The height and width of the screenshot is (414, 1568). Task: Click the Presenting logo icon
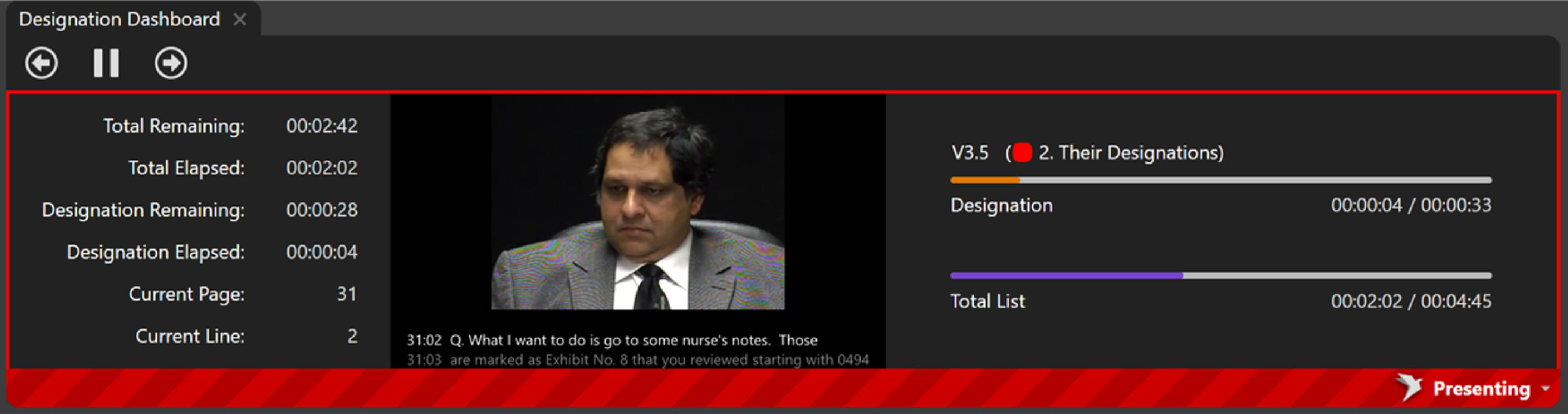[1409, 387]
